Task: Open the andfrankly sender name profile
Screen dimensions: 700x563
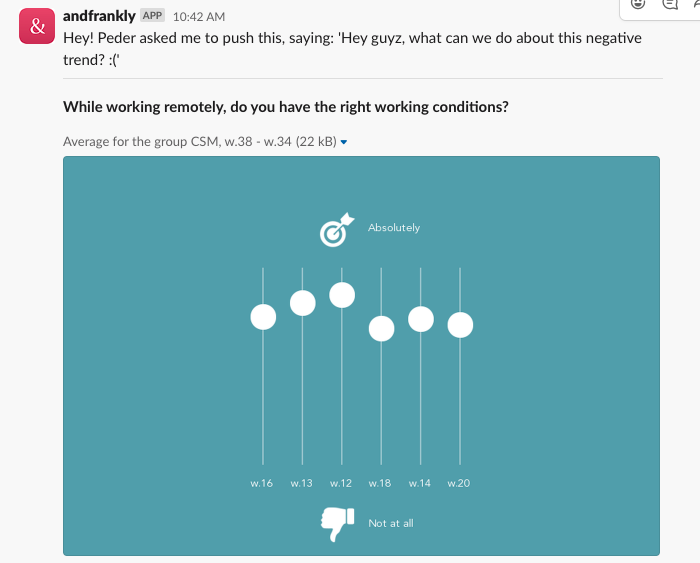Action: click(99, 16)
